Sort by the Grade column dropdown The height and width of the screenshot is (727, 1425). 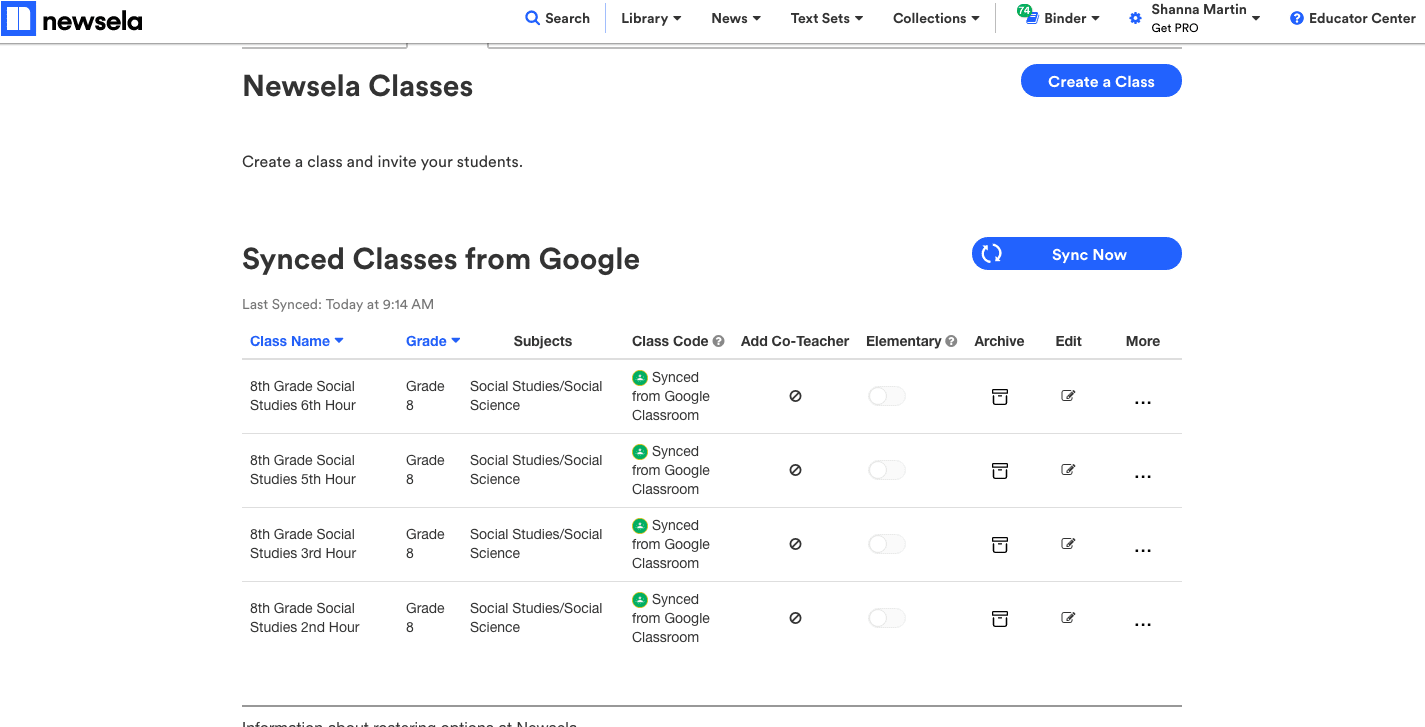coord(433,341)
